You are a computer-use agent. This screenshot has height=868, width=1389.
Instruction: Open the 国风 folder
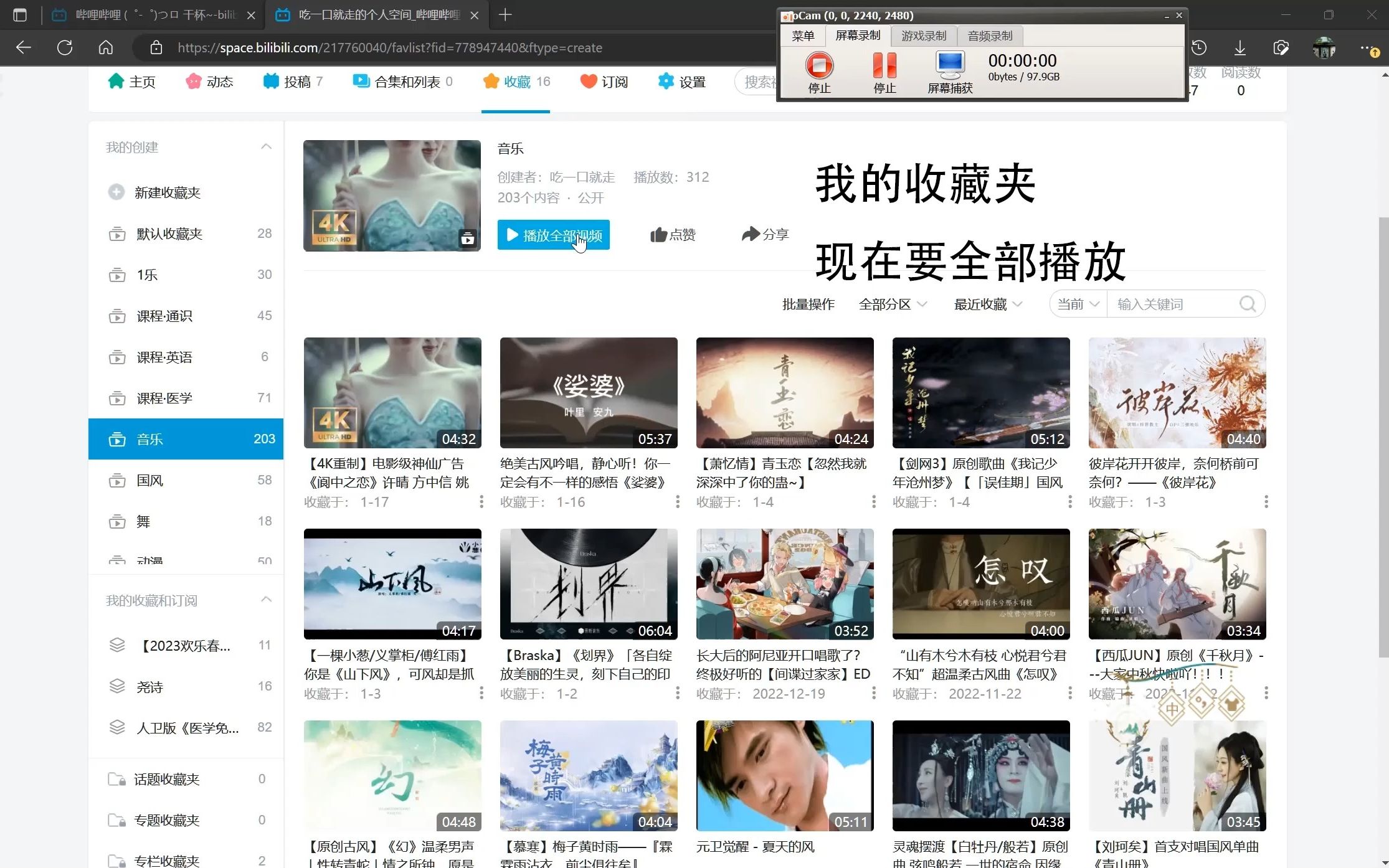[186, 480]
